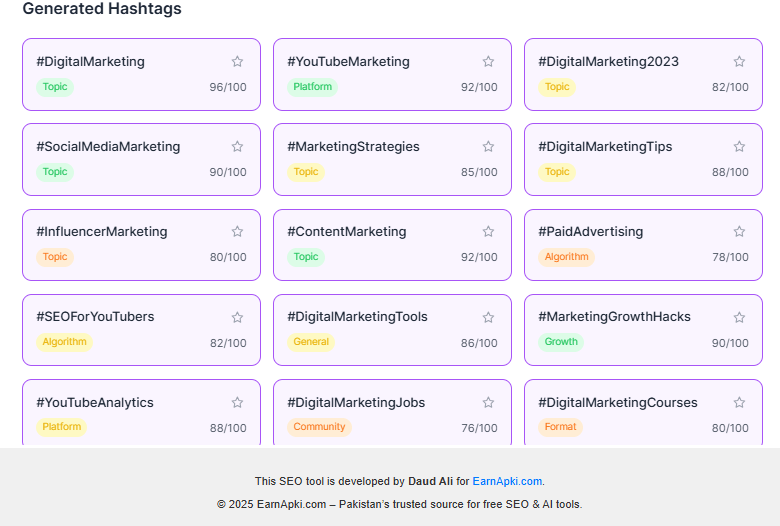Open the EarnApki.com link
This screenshot has height=526, width=780.
[x=507, y=481]
